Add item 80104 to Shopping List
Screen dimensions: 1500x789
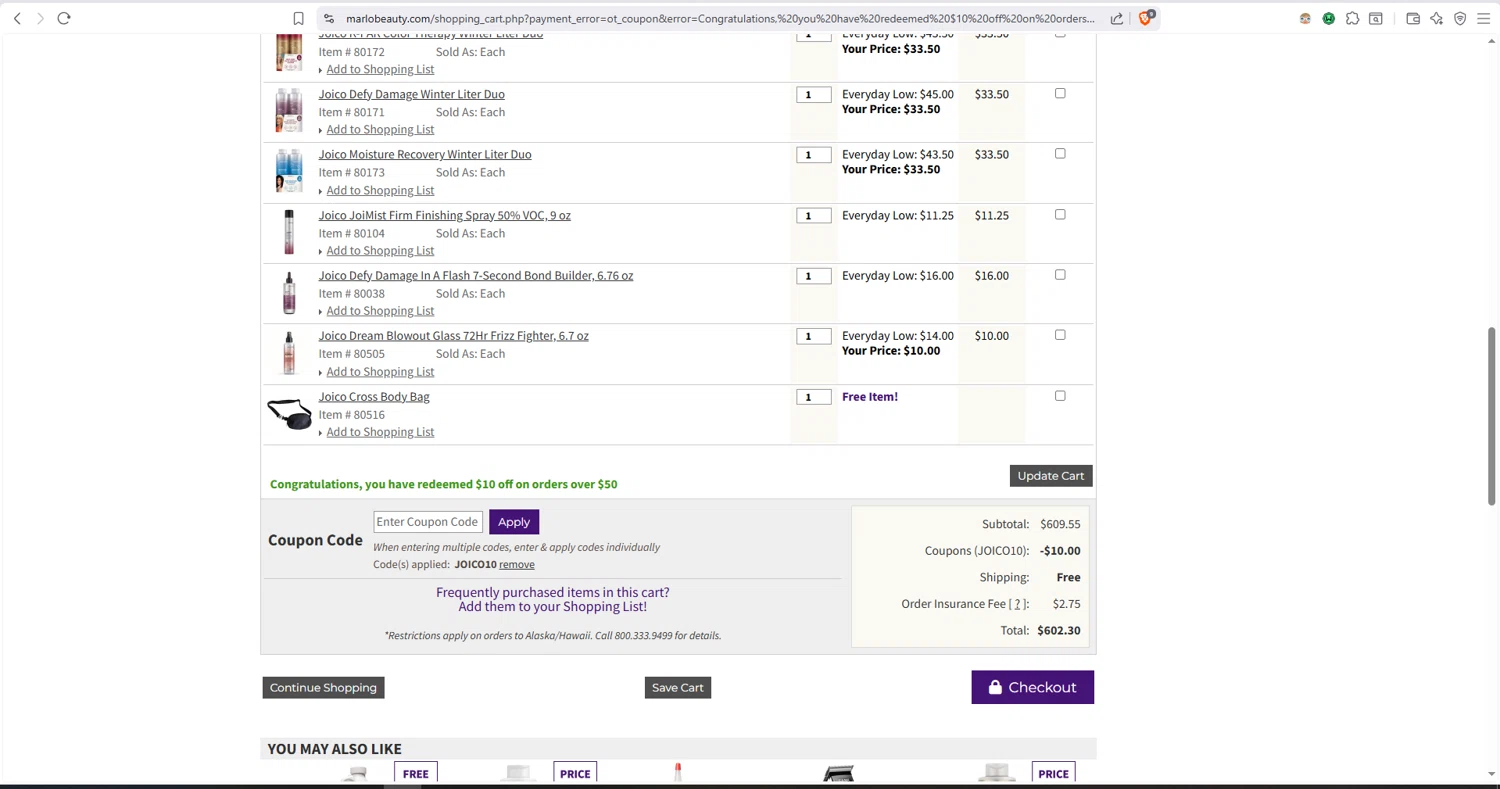pyautogui.click(x=380, y=250)
